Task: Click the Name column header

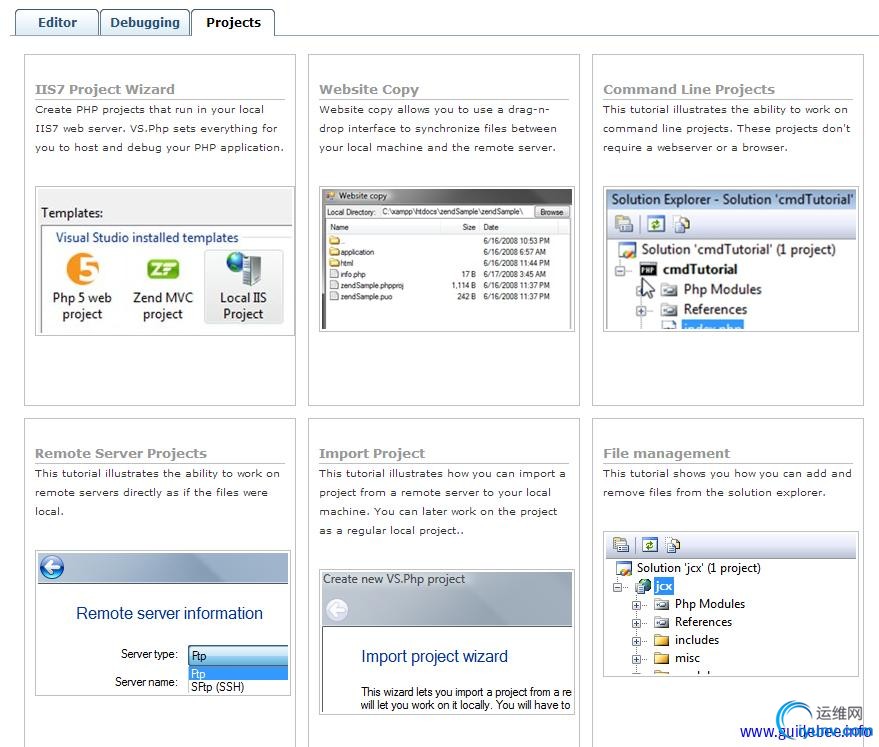Action: point(339,227)
